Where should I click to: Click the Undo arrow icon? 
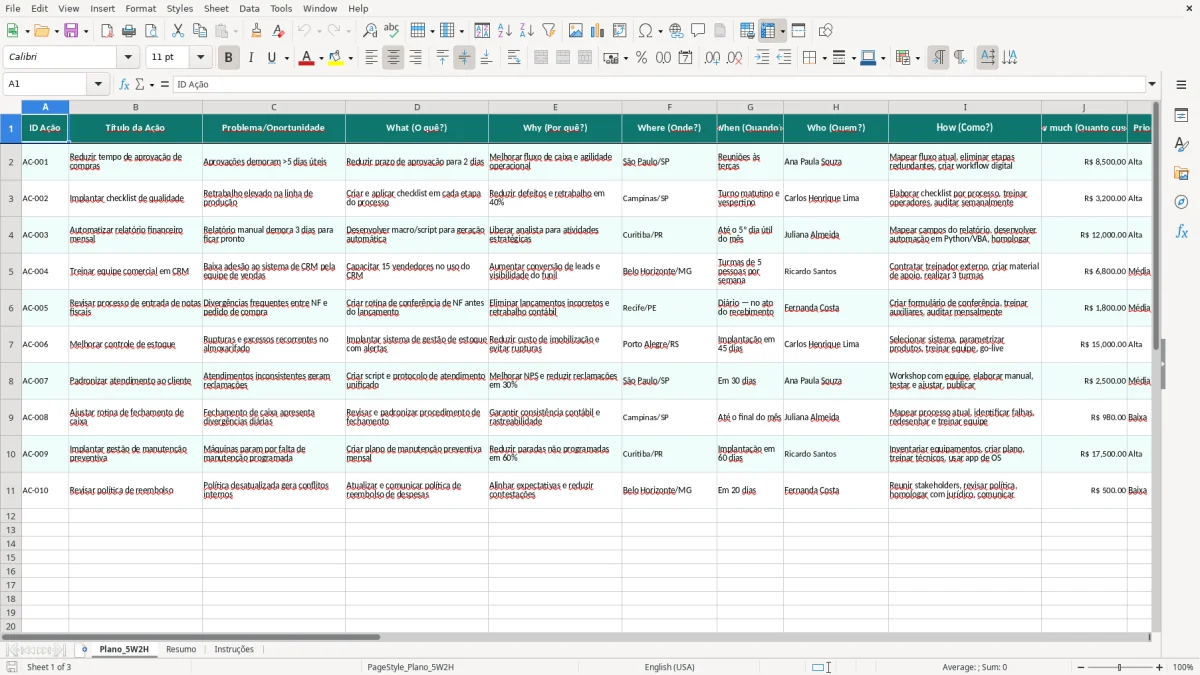coord(304,31)
